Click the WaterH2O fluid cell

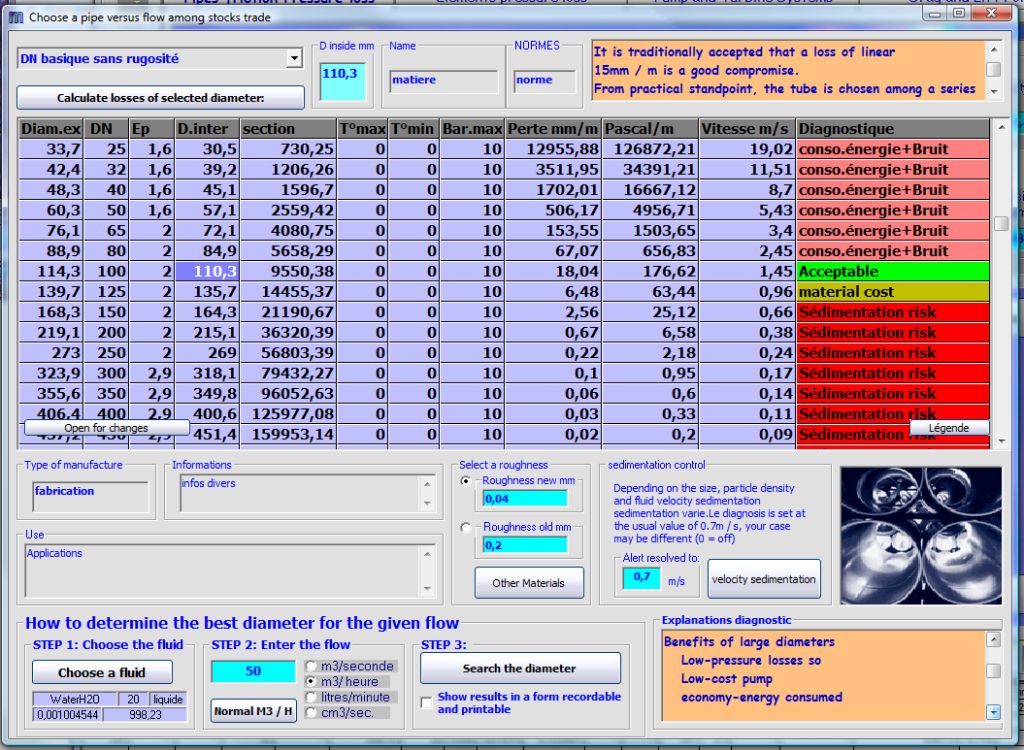pyautogui.click(x=74, y=699)
